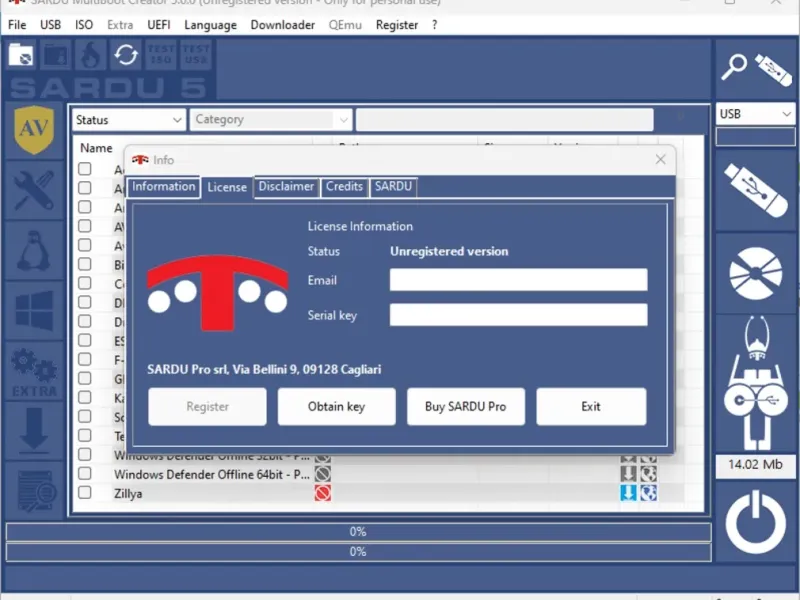
Task: Open the report magnifier document icon
Action: coord(36,491)
